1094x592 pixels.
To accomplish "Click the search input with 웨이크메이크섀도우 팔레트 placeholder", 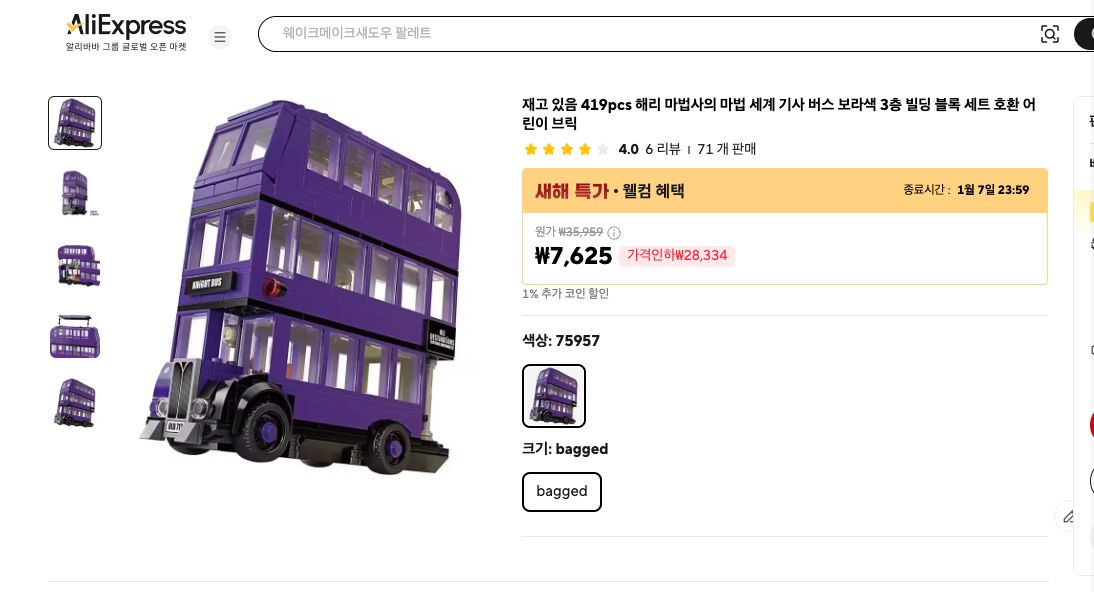I will 650,33.
